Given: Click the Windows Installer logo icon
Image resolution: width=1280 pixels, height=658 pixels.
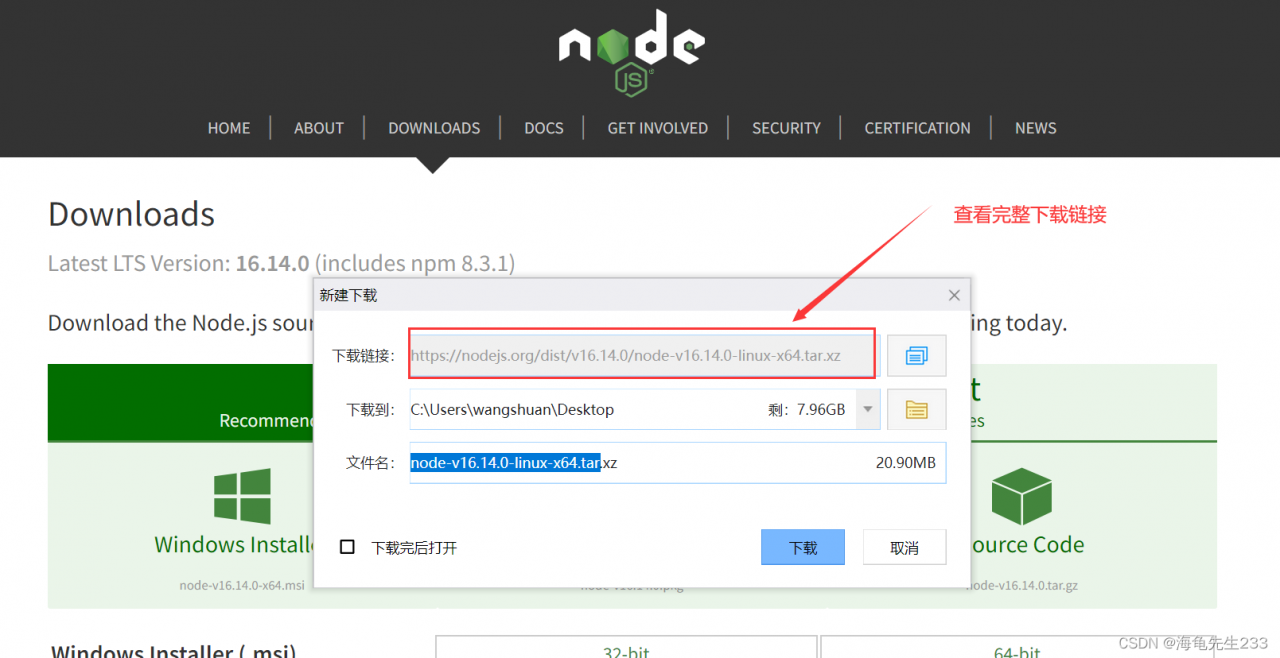Looking at the screenshot, I should click(242, 497).
